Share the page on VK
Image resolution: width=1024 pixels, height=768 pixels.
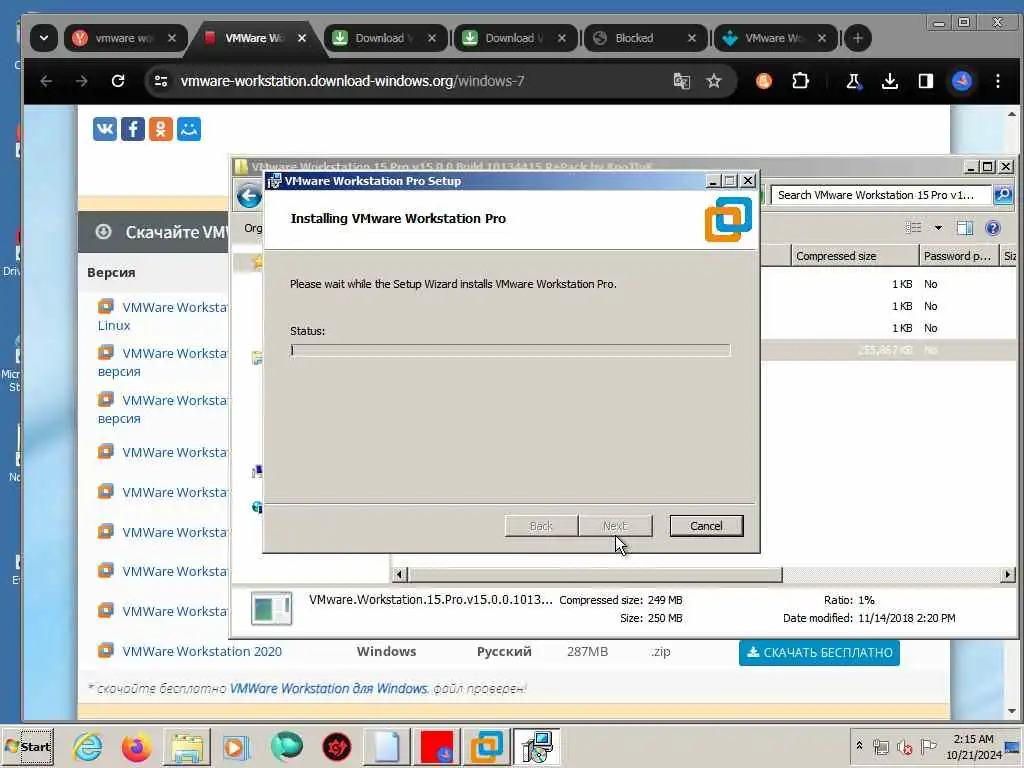[104, 129]
